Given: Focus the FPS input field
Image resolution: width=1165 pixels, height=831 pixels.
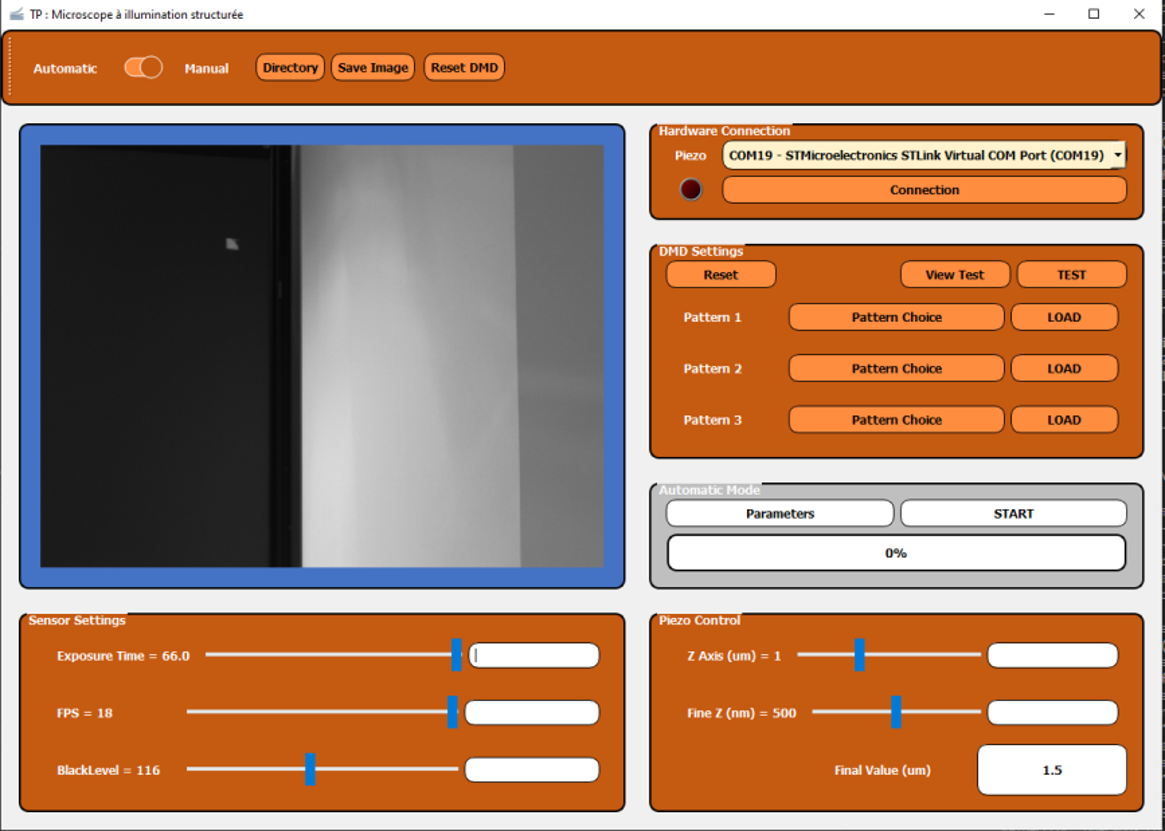Looking at the screenshot, I should pos(532,713).
